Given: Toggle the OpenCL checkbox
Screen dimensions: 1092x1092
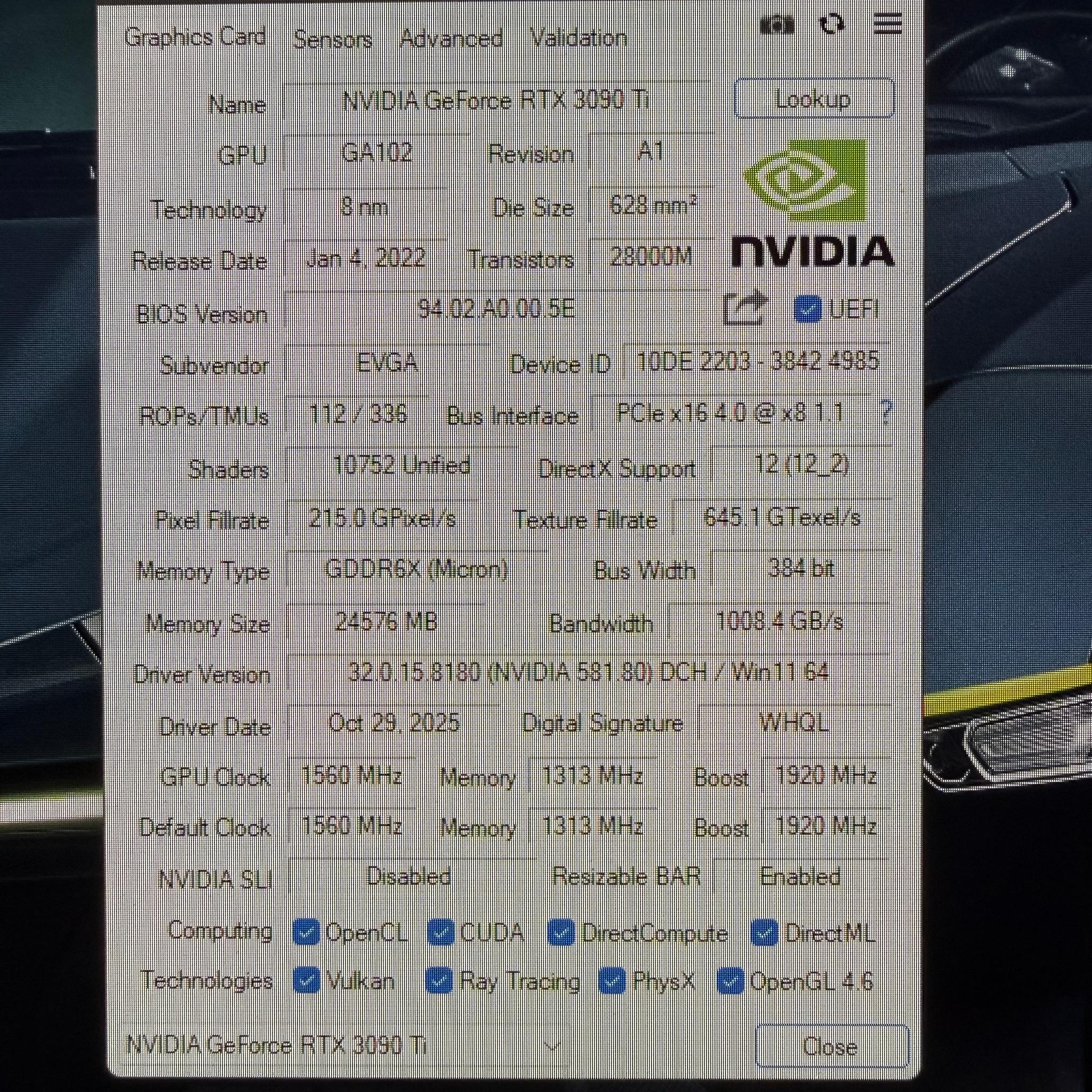Looking at the screenshot, I should pyautogui.click(x=307, y=932).
